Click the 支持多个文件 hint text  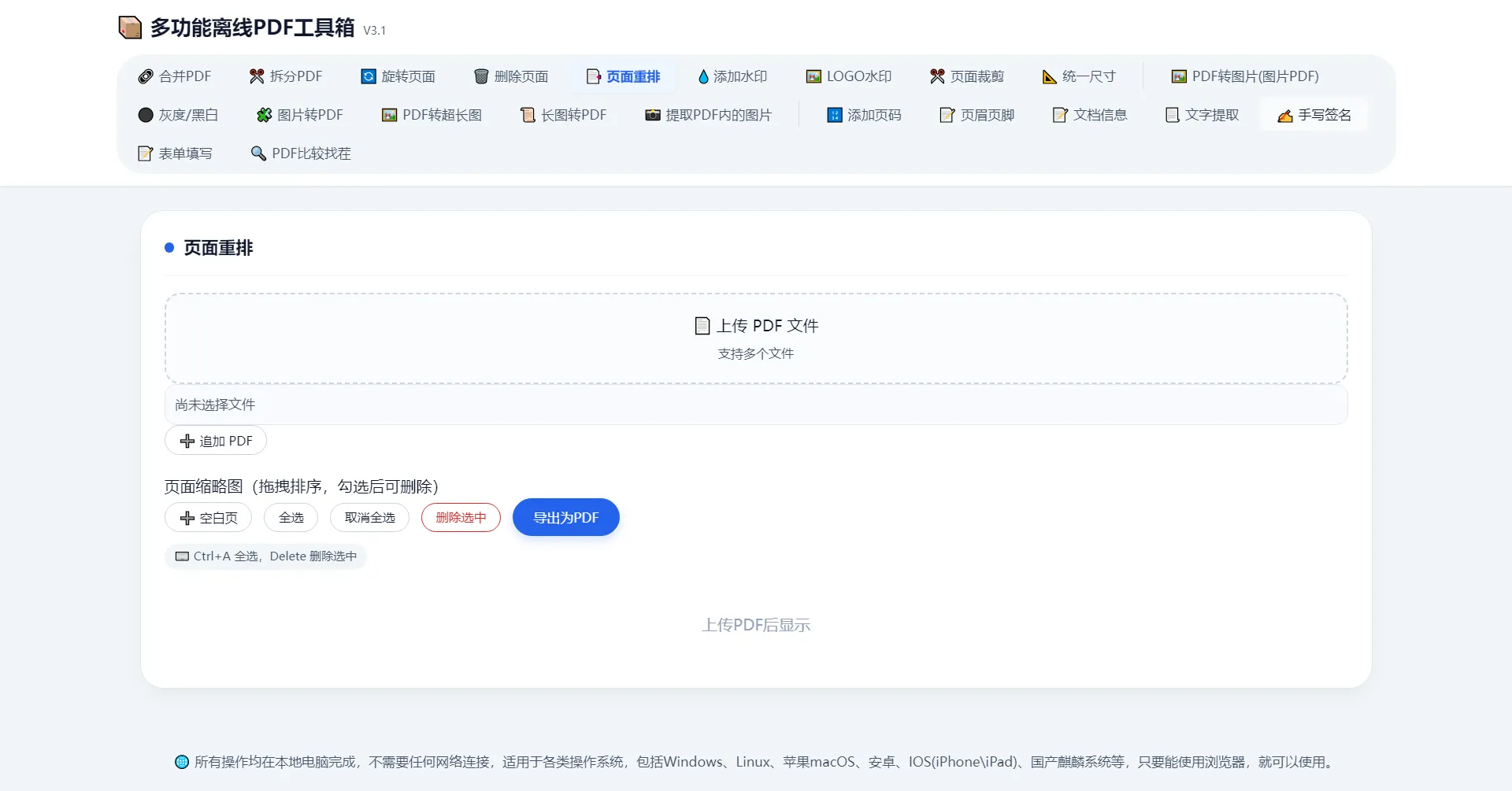756,353
